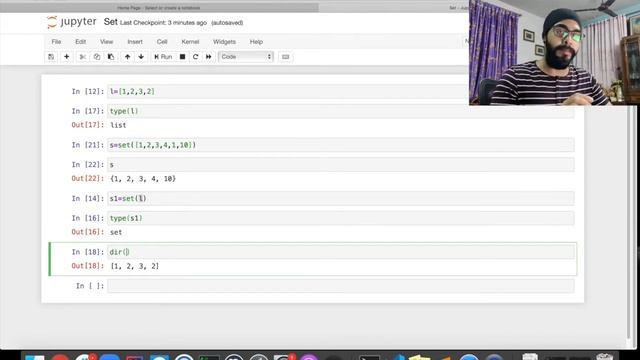Click the Out[22] prompt label
Viewport: 640px width, 360px height.
pyautogui.click(x=88, y=179)
